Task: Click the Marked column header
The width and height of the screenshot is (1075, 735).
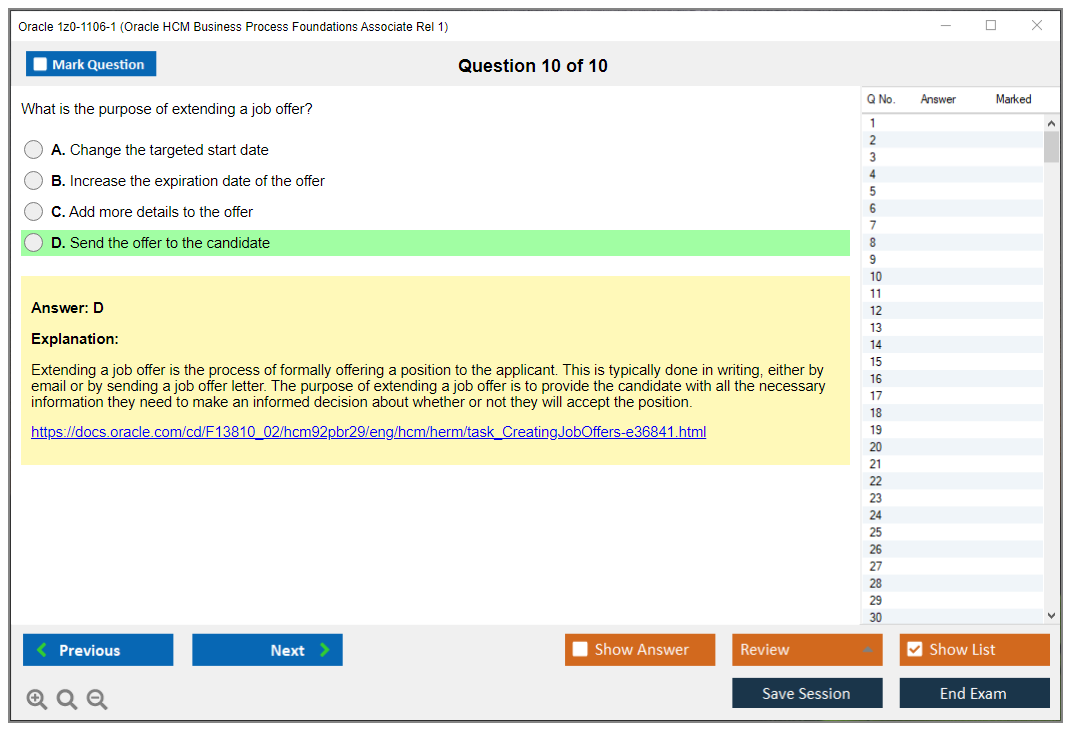Action: point(1012,99)
